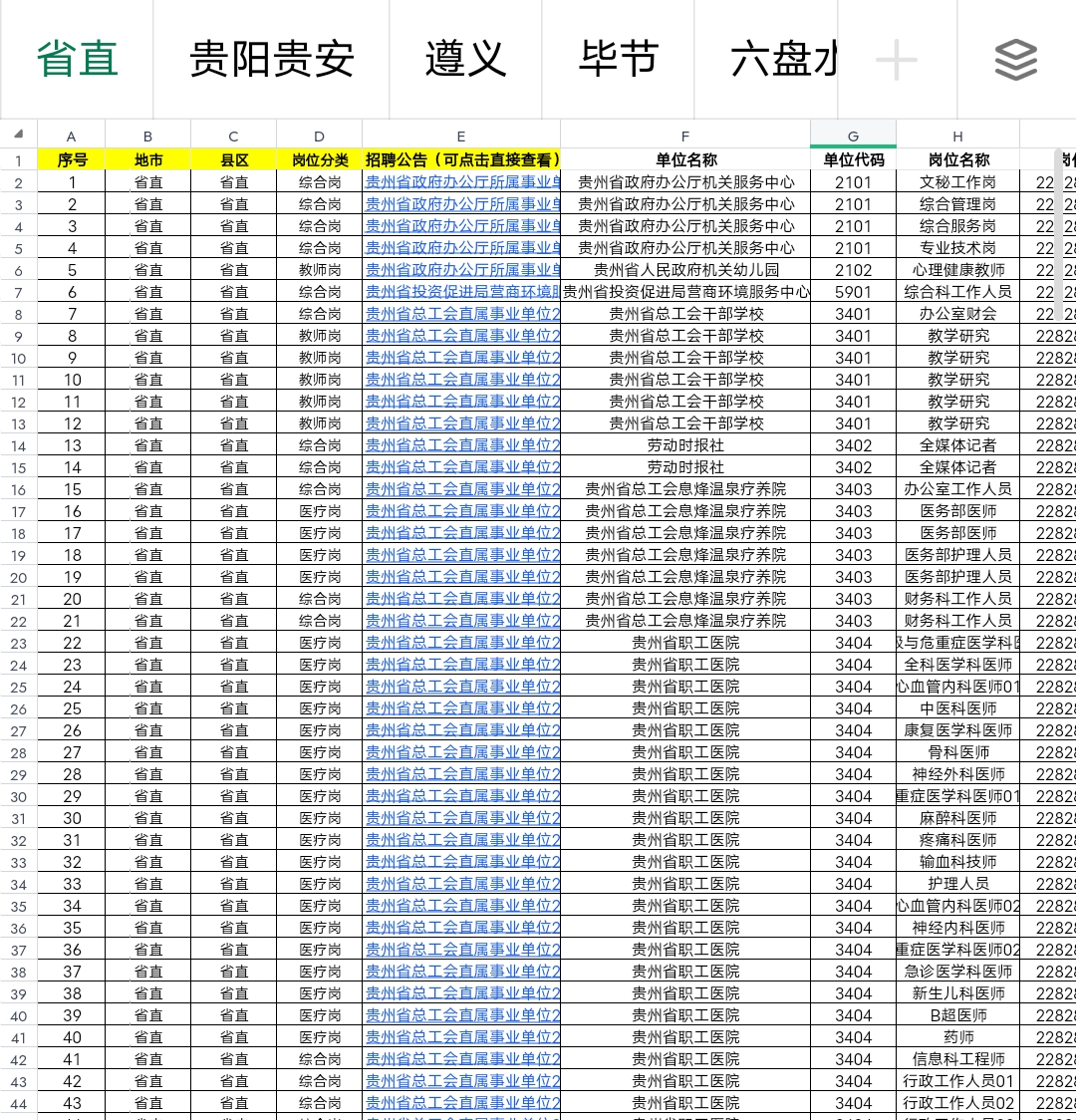This screenshot has width=1076, height=1120.
Task: Select all cells with corner triangle
Action: (19, 135)
